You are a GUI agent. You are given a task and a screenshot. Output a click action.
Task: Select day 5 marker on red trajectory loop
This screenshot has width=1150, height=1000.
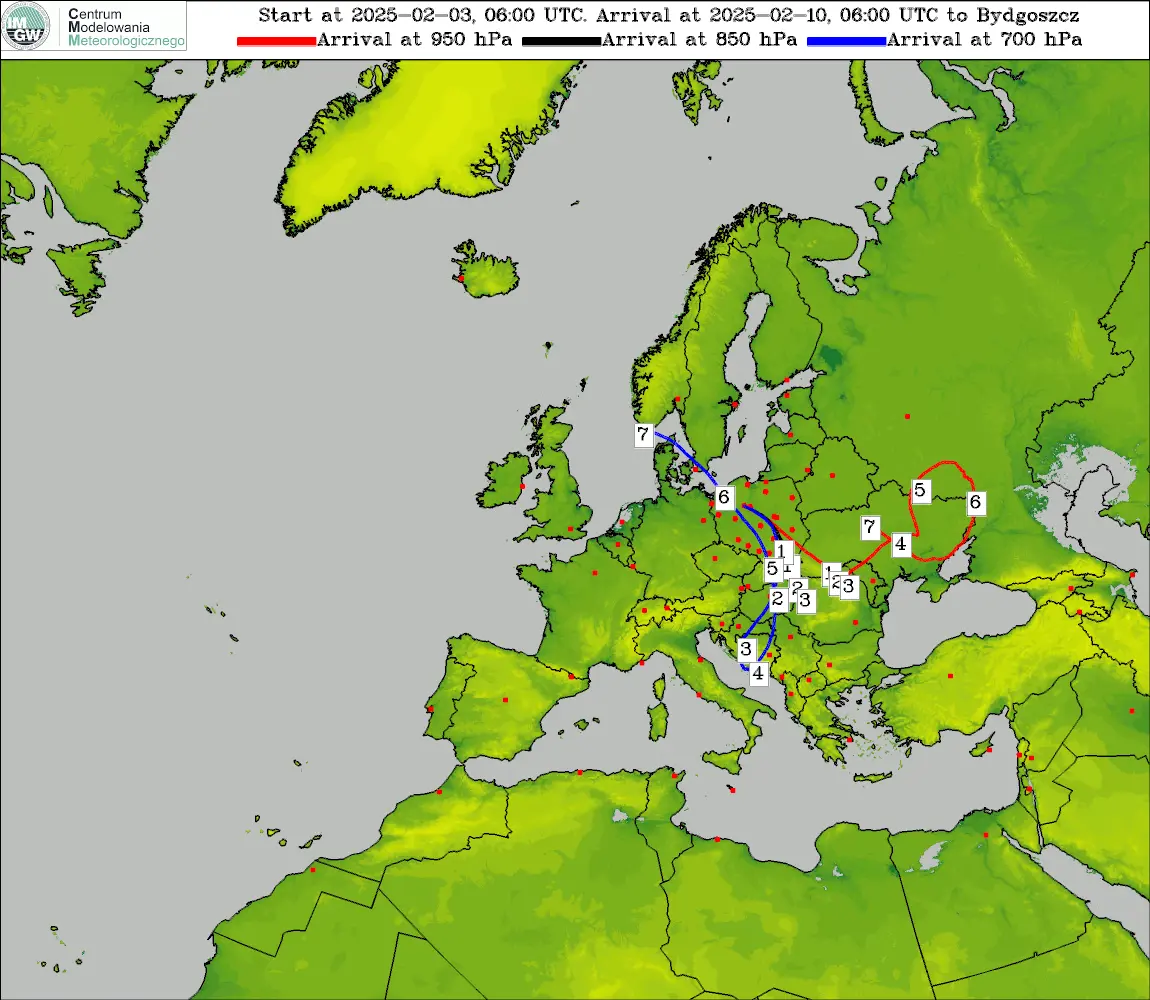coord(920,490)
